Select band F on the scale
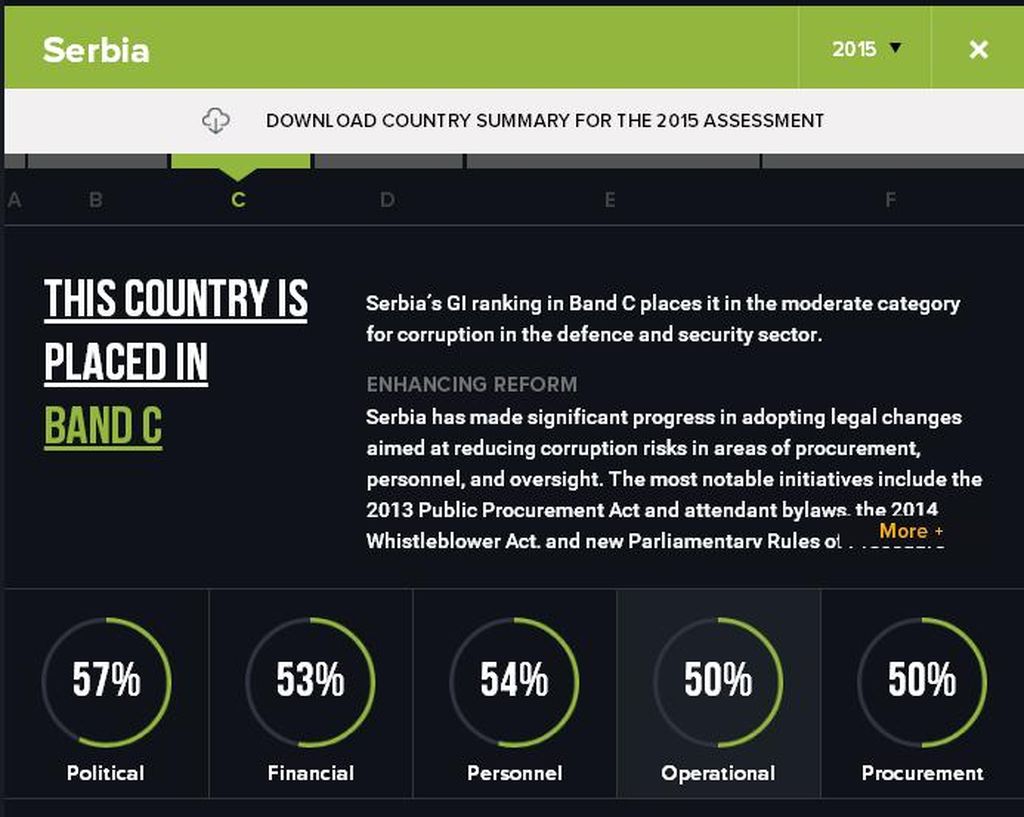Screen dimensions: 1024x817 [x=890, y=199]
